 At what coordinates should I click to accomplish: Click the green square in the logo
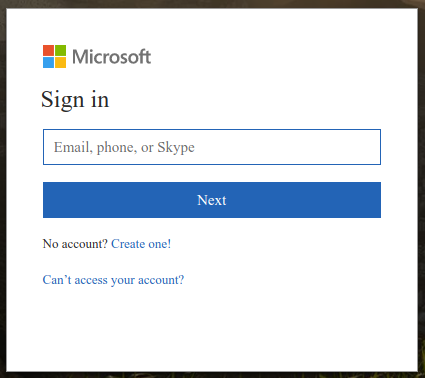60,50
